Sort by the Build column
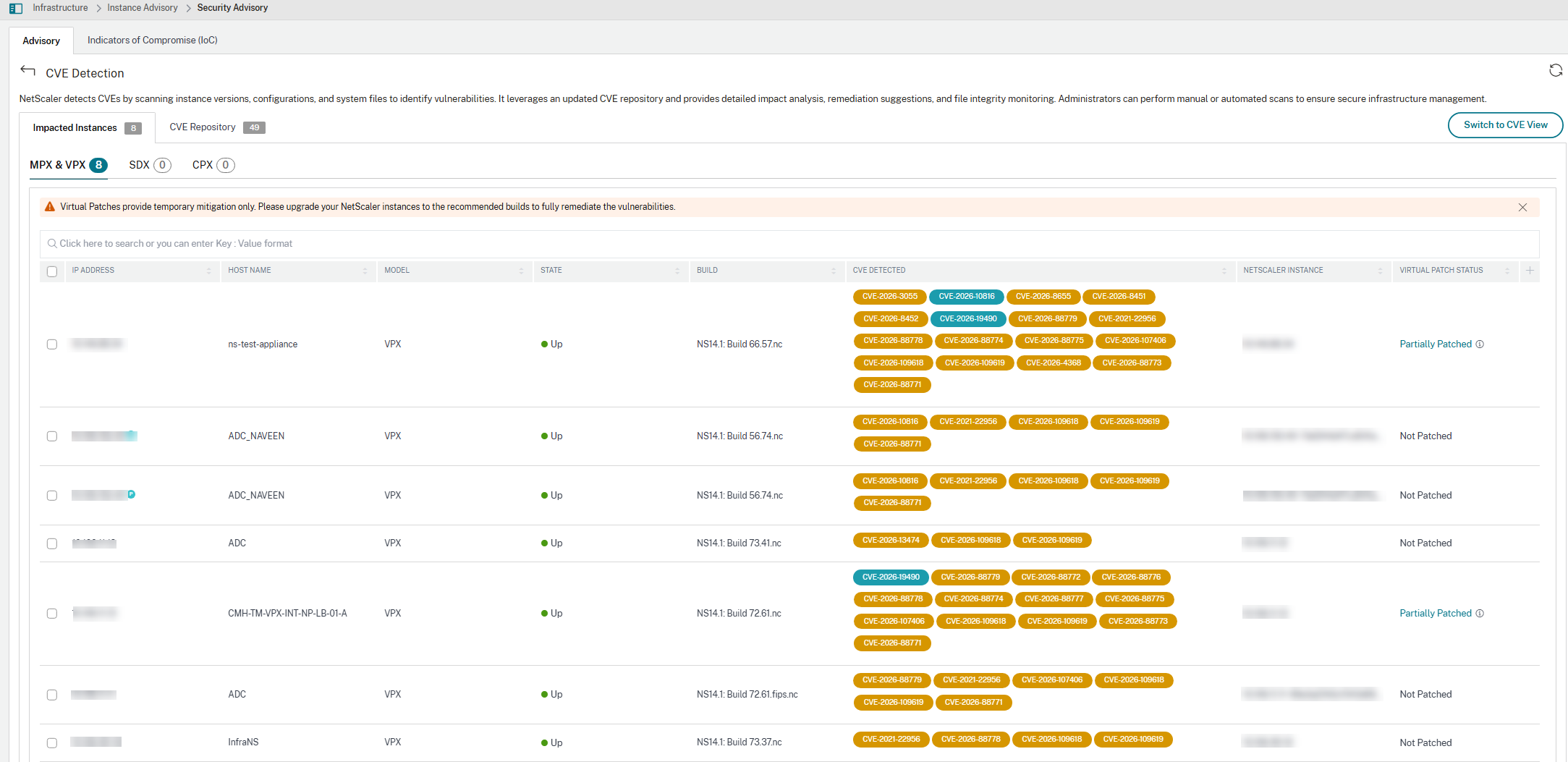 point(834,271)
